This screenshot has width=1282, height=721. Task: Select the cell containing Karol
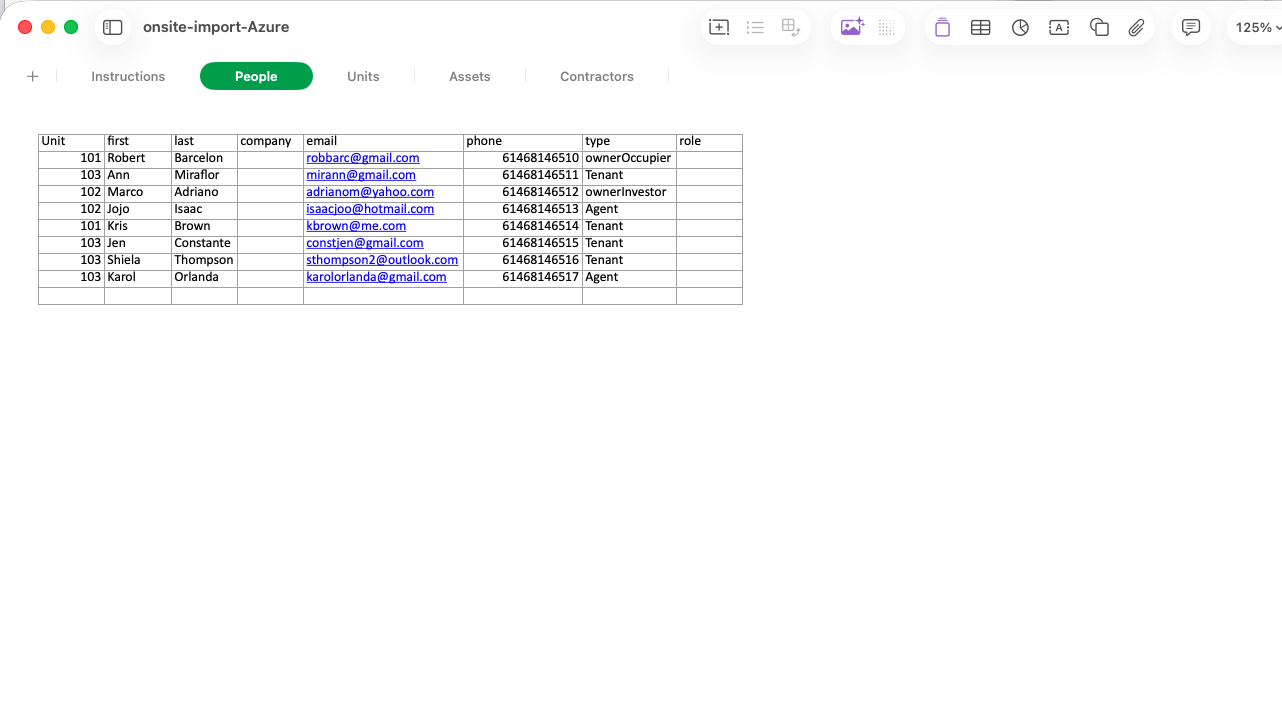138,278
